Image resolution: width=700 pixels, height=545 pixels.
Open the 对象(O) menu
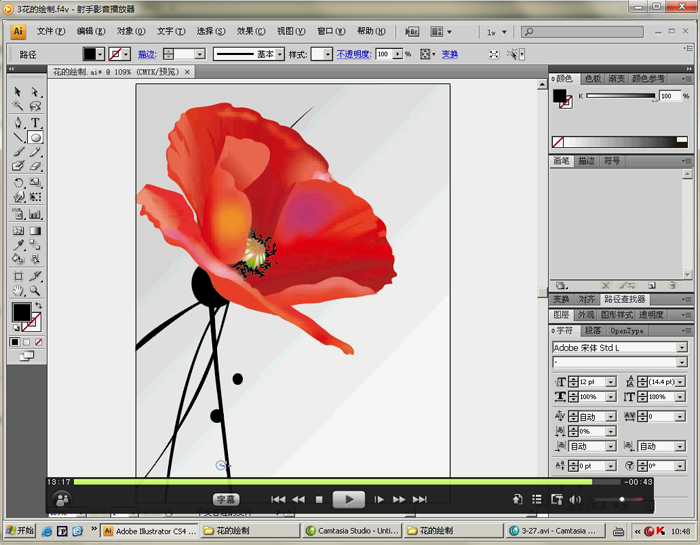click(131, 31)
